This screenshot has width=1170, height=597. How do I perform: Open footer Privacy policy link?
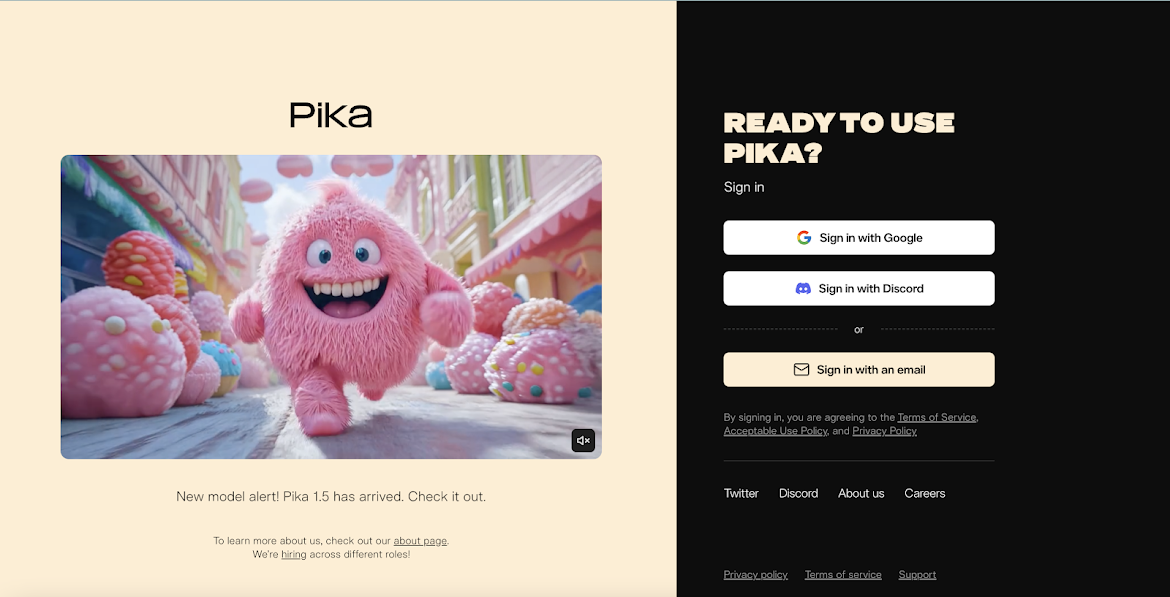[755, 575]
